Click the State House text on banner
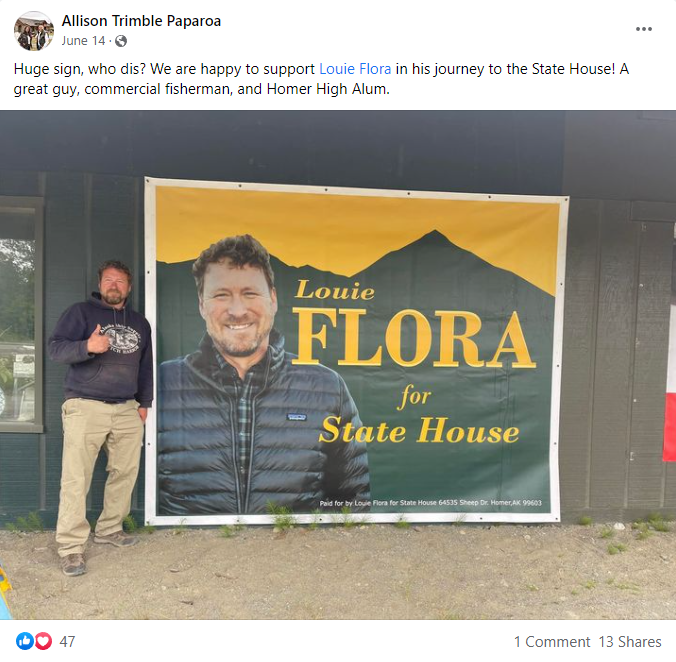The image size is (676, 662). 419,430
